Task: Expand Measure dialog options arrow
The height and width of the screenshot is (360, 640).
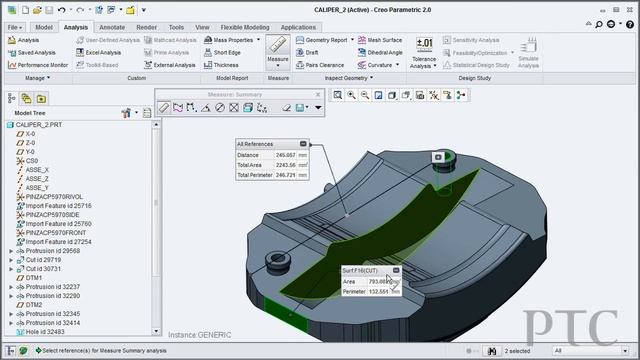Action: [318, 108]
